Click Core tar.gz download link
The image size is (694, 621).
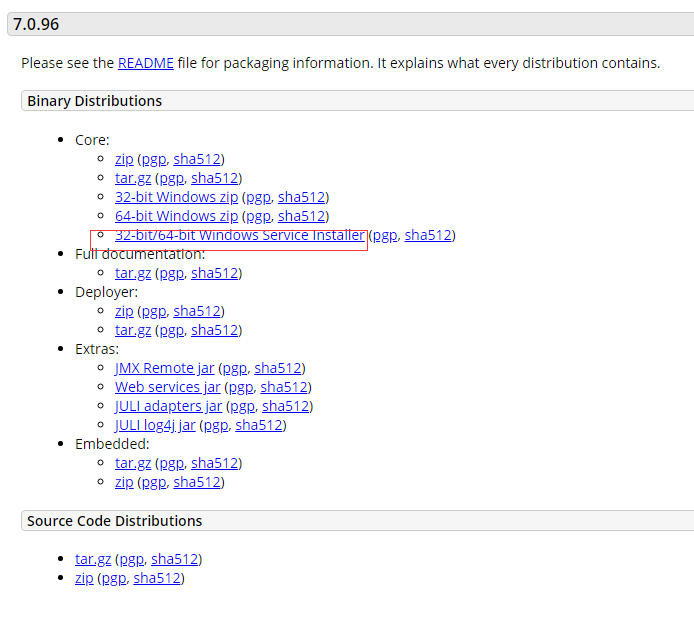pos(134,178)
